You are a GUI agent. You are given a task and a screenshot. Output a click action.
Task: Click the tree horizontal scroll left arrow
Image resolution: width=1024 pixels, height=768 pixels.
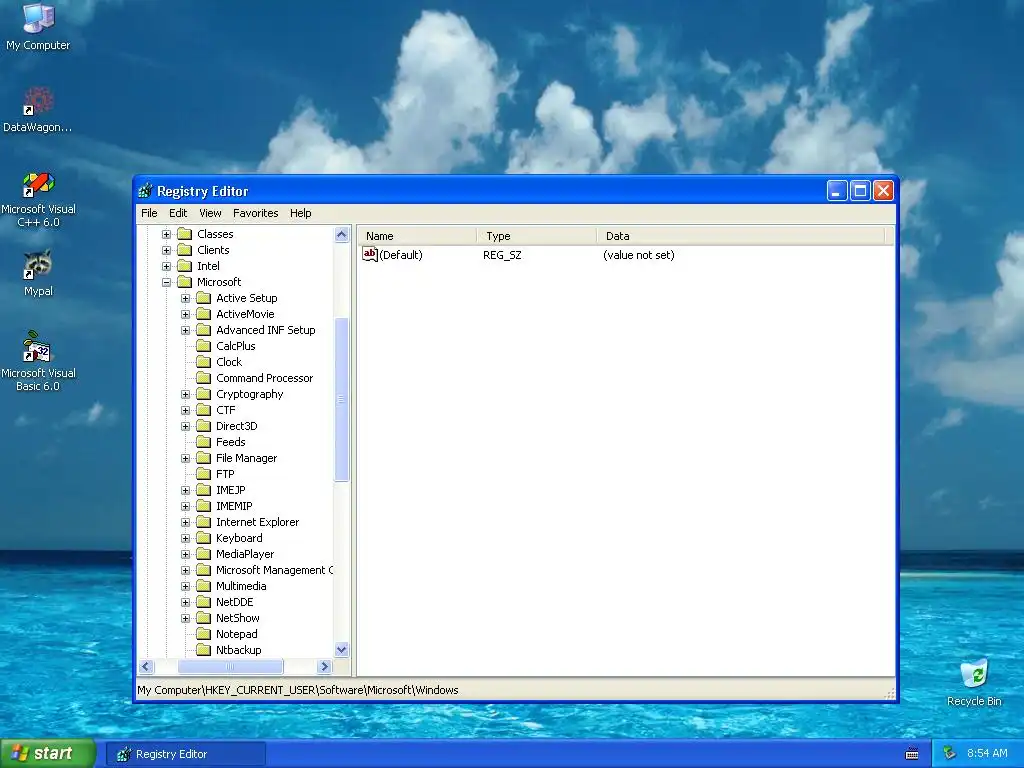[146, 667]
